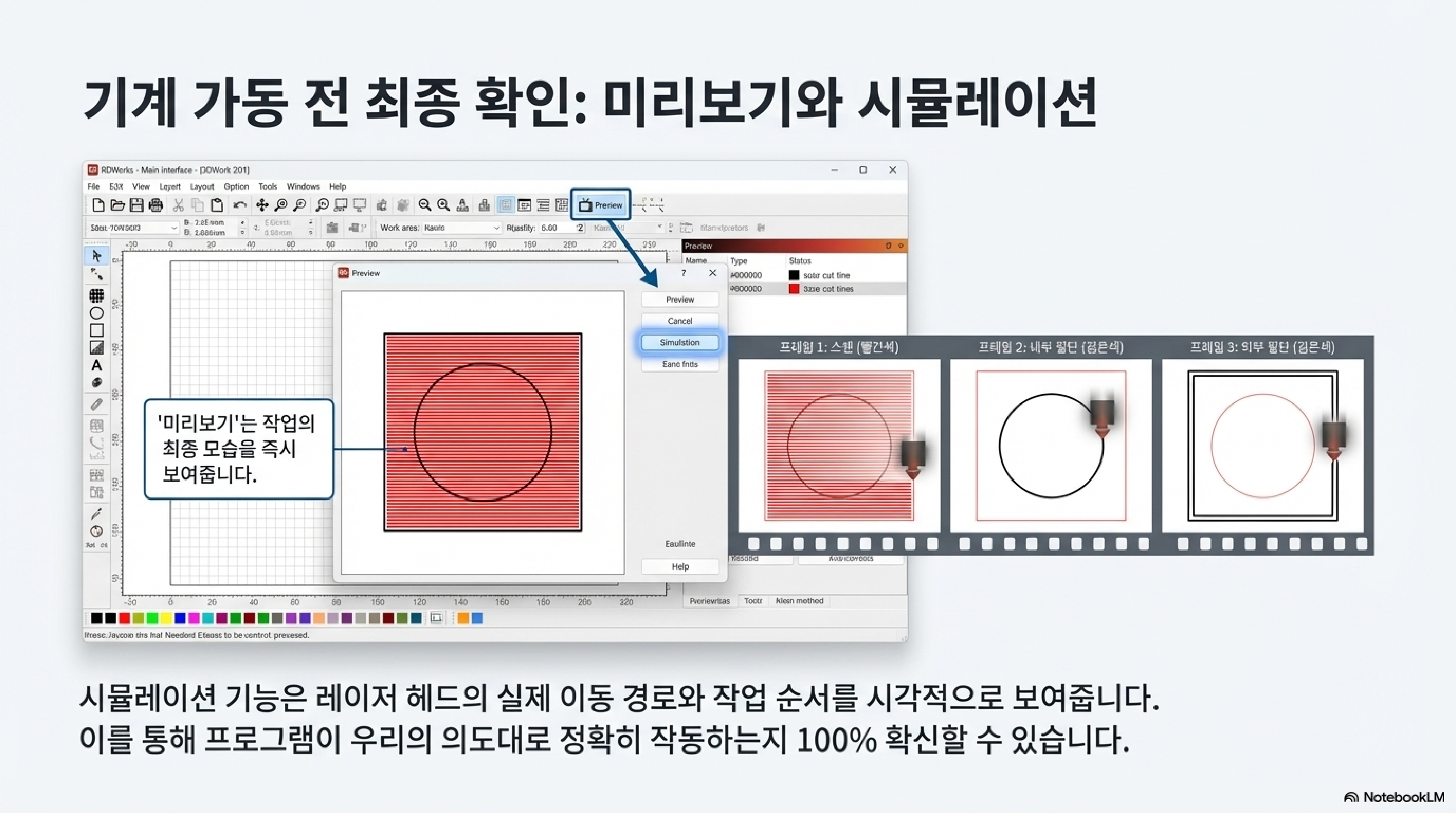Viewport: 1456px width, 813px height.
Task: Select the rectangle drawing tool
Action: point(97,330)
